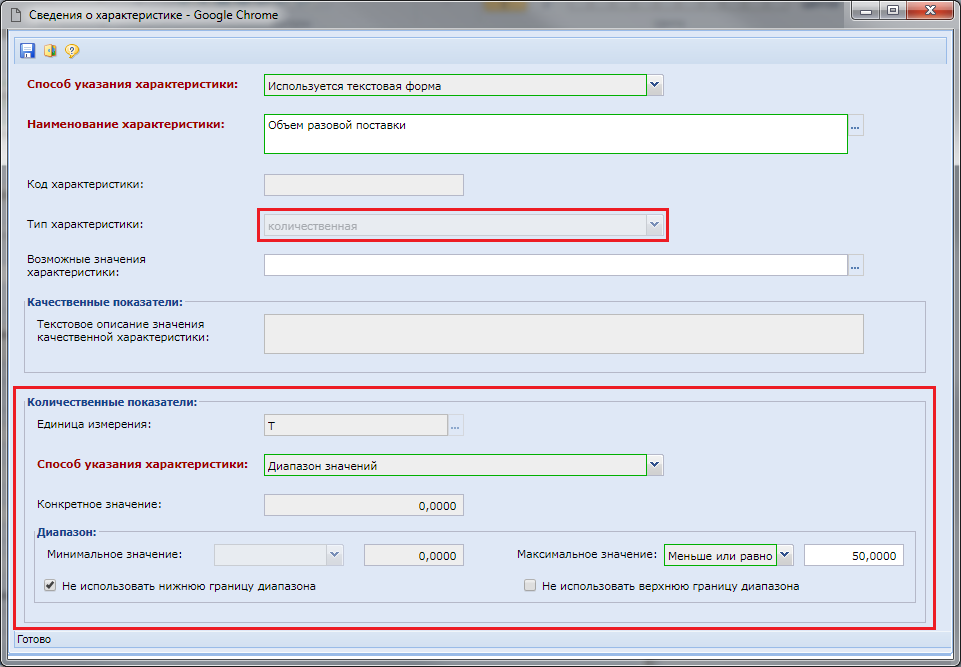Open 'Тип характеристики' dropdown arrow
Screen dimensions: 961x667
point(655,226)
